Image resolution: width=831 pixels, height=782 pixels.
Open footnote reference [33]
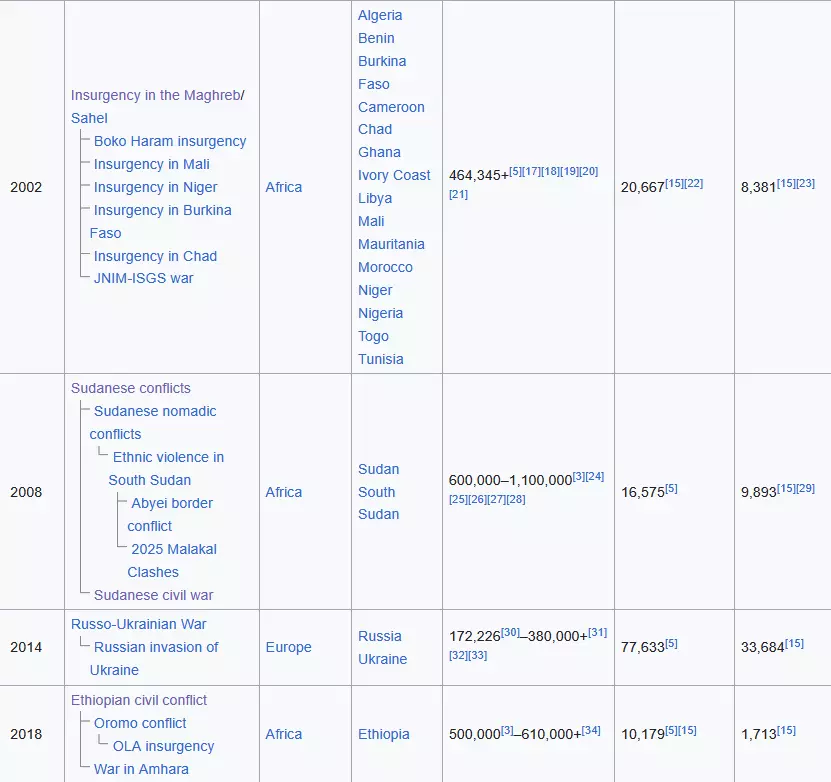pos(478,655)
